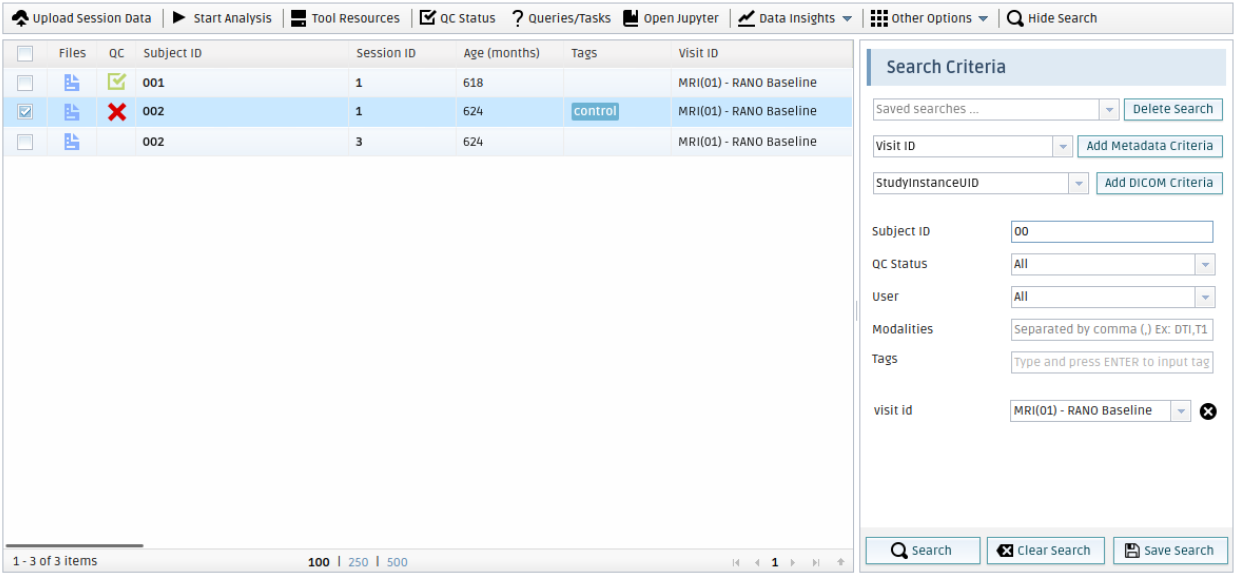Viewport: 1235px width, 573px height.
Task: Click the Save Search button
Action: click(1169, 550)
